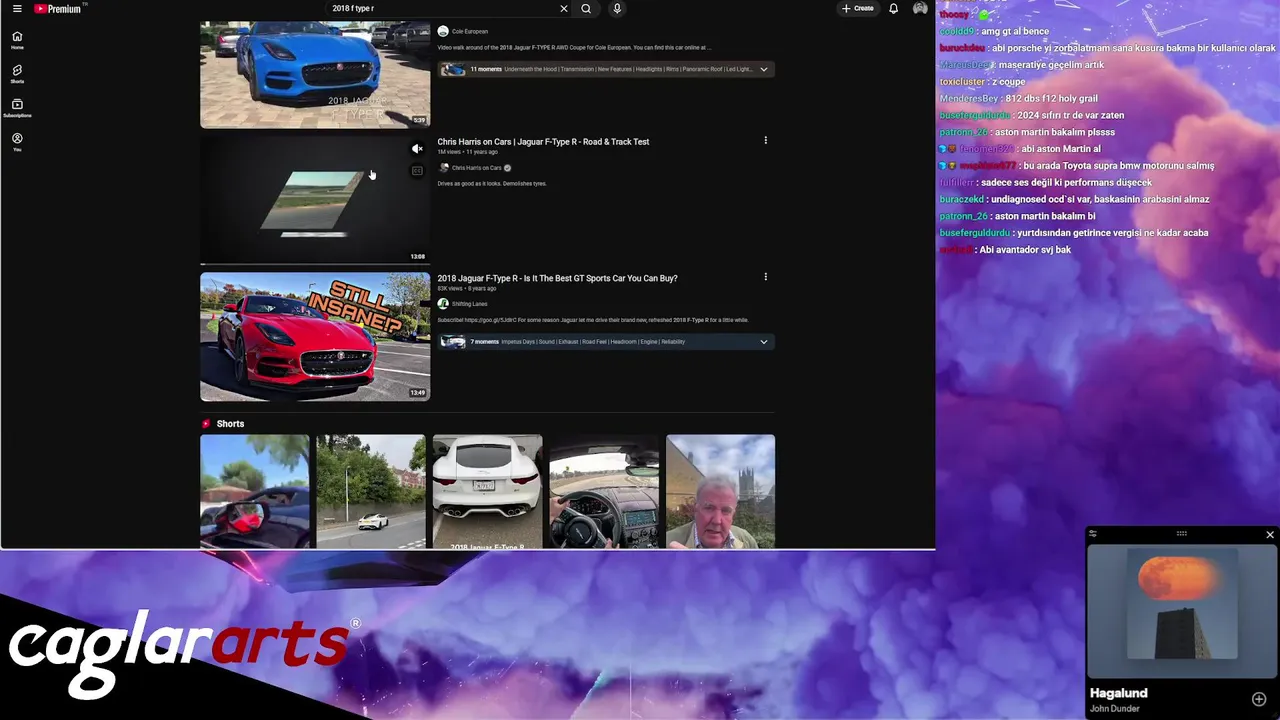Viewport: 1280px width, 720px height.
Task: Open 'Is It The Best GT Sports Car' video title
Action: click(557, 278)
